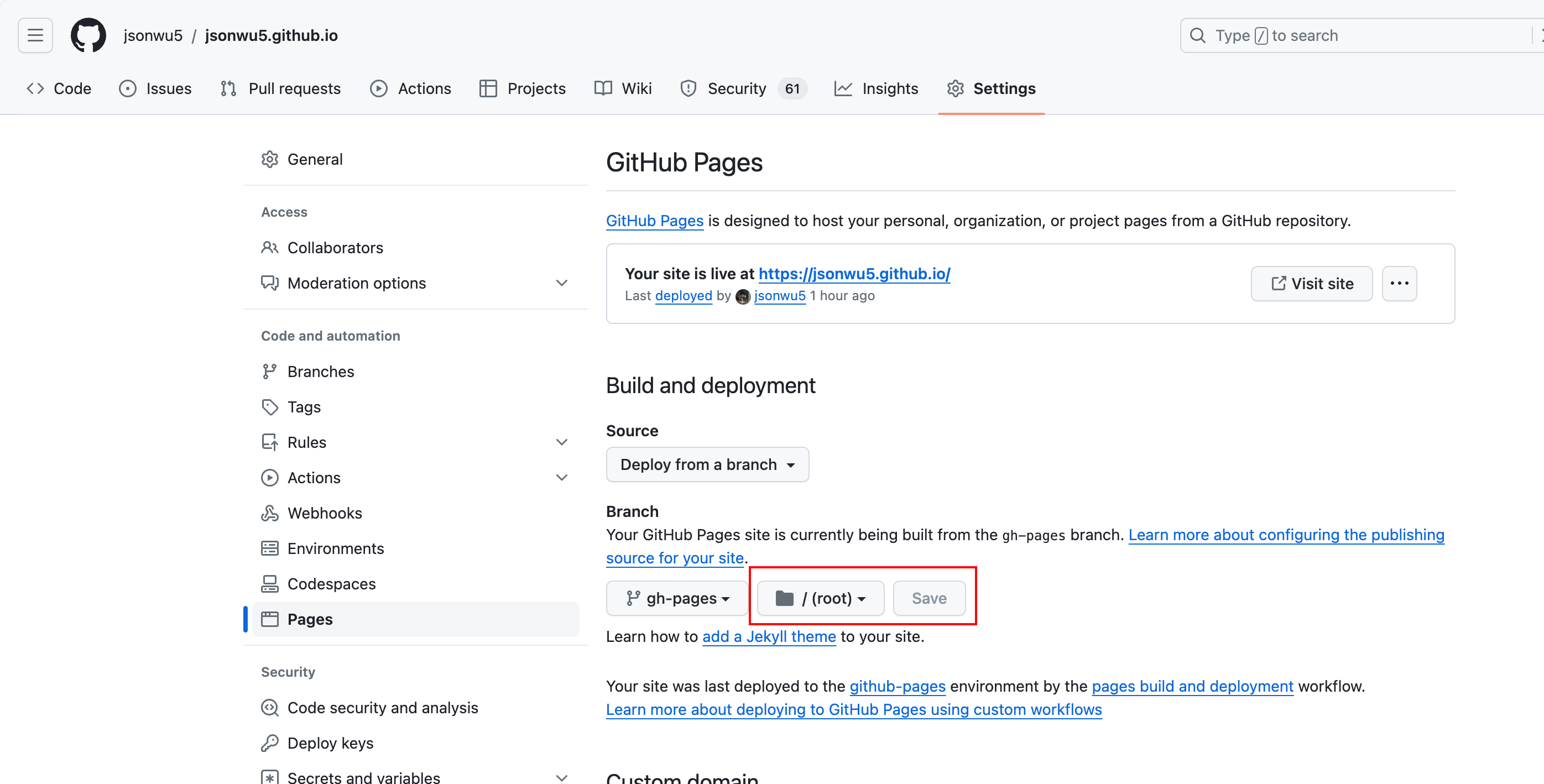The width and height of the screenshot is (1544, 784).
Task: Expand Moderation options section
Action: (561, 283)
